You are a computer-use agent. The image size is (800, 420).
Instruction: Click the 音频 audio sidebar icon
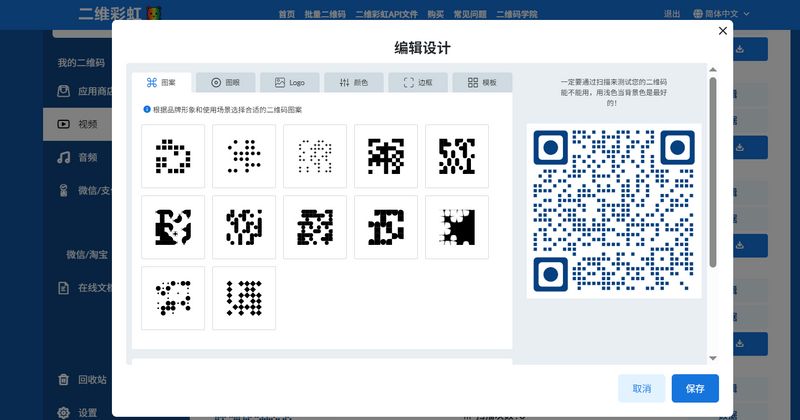point(63,157)
